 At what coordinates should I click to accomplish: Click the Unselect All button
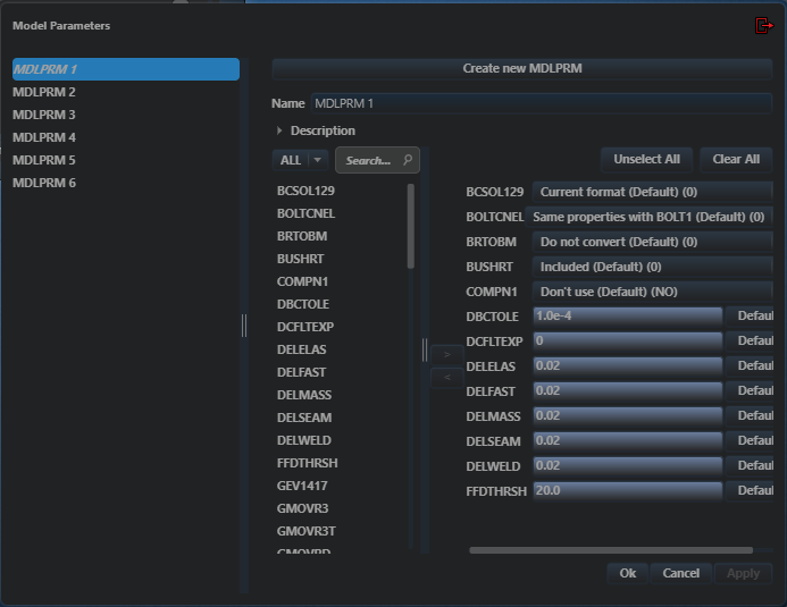click(x=646, y=159)
